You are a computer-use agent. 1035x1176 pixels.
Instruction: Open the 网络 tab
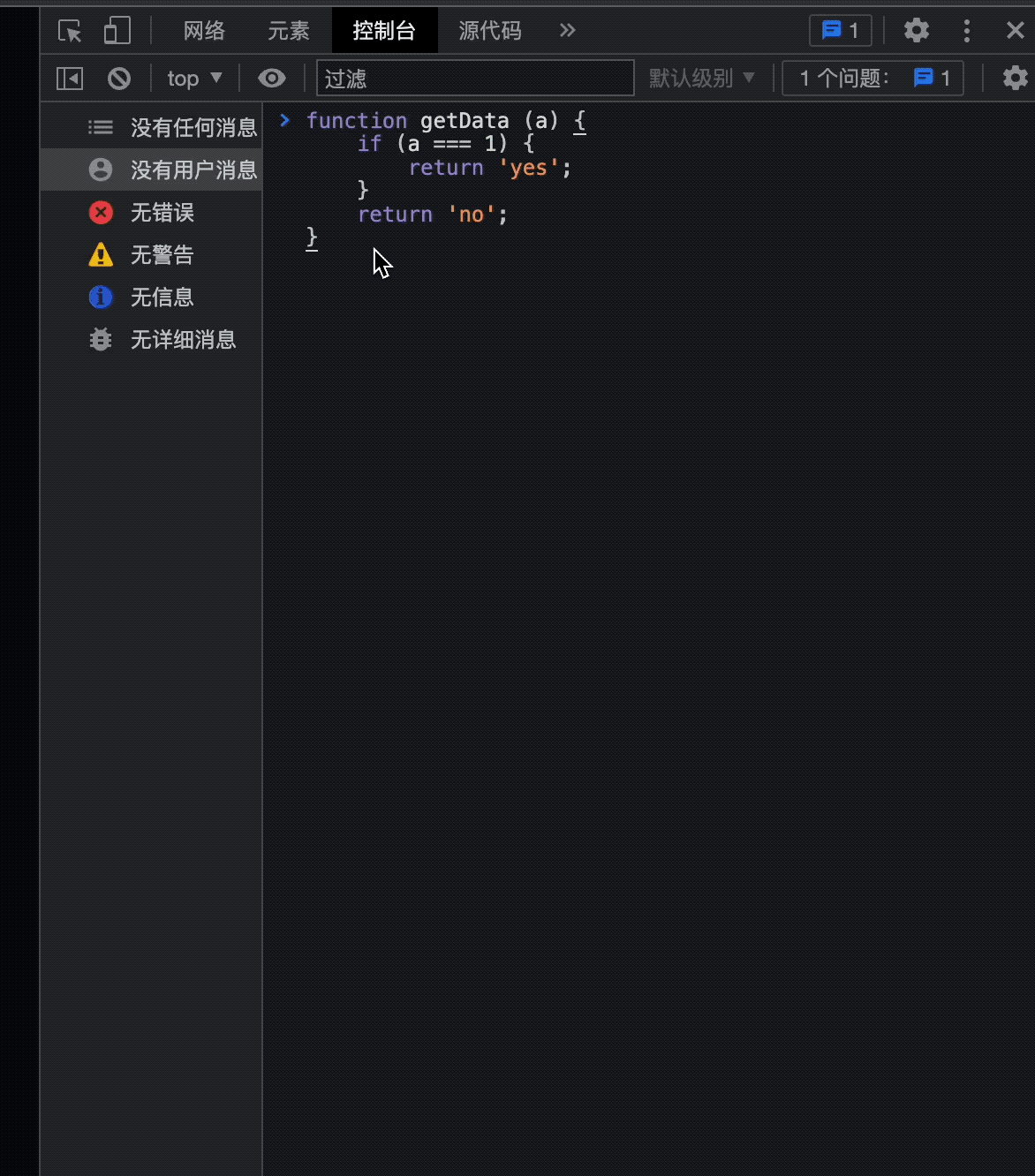pyautogui.click(x=204, y=31)
